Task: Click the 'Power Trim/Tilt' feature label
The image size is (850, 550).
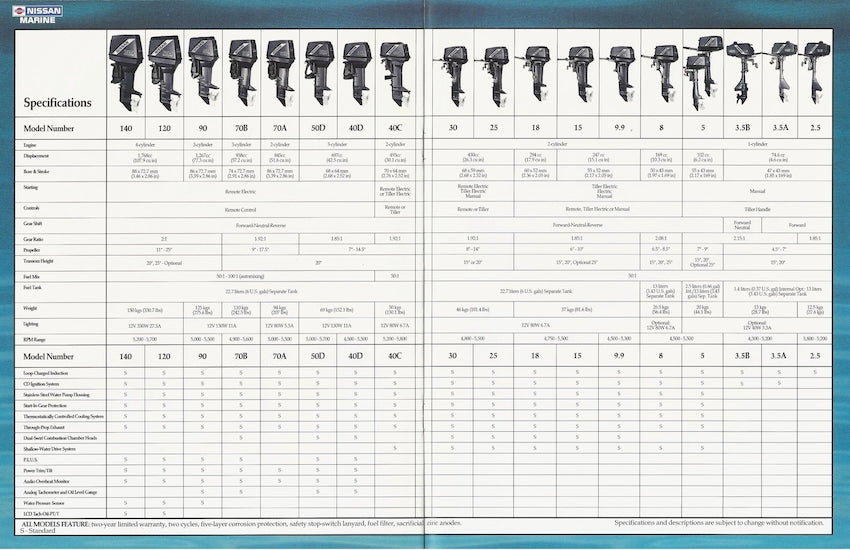Action: (x=38, y=471)
